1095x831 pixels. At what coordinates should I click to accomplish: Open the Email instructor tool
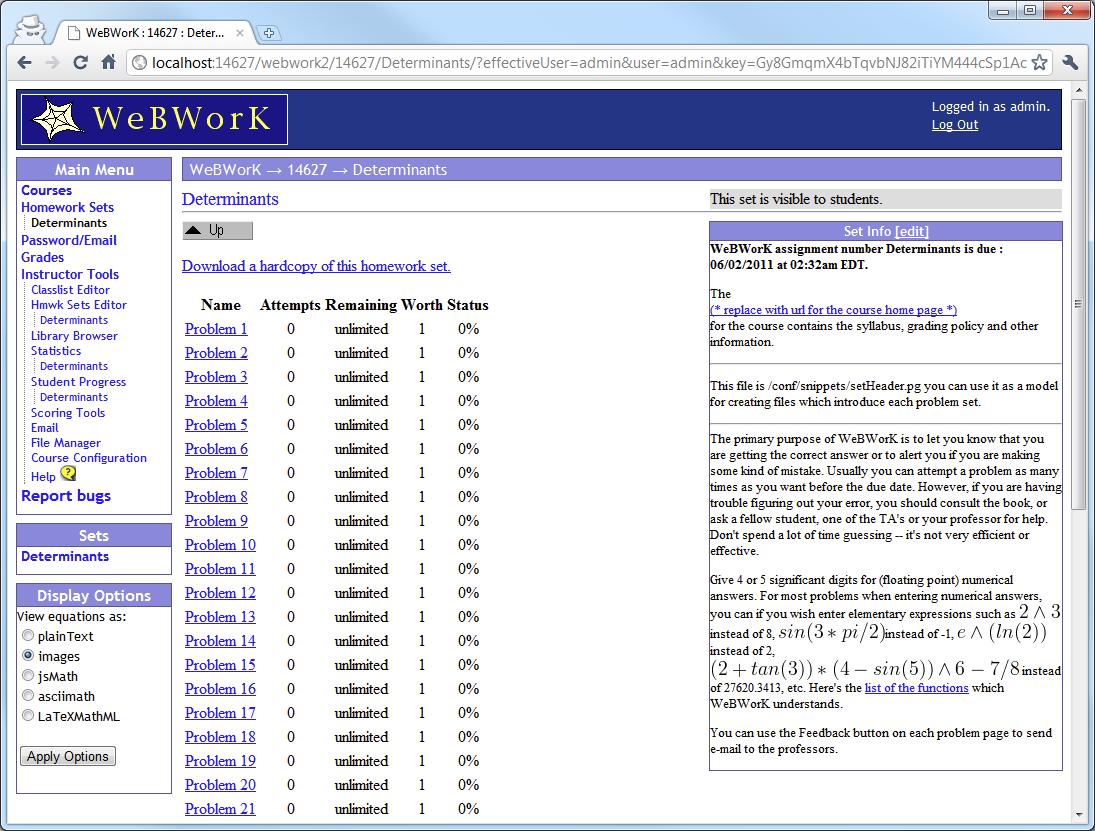coord(44,428)
